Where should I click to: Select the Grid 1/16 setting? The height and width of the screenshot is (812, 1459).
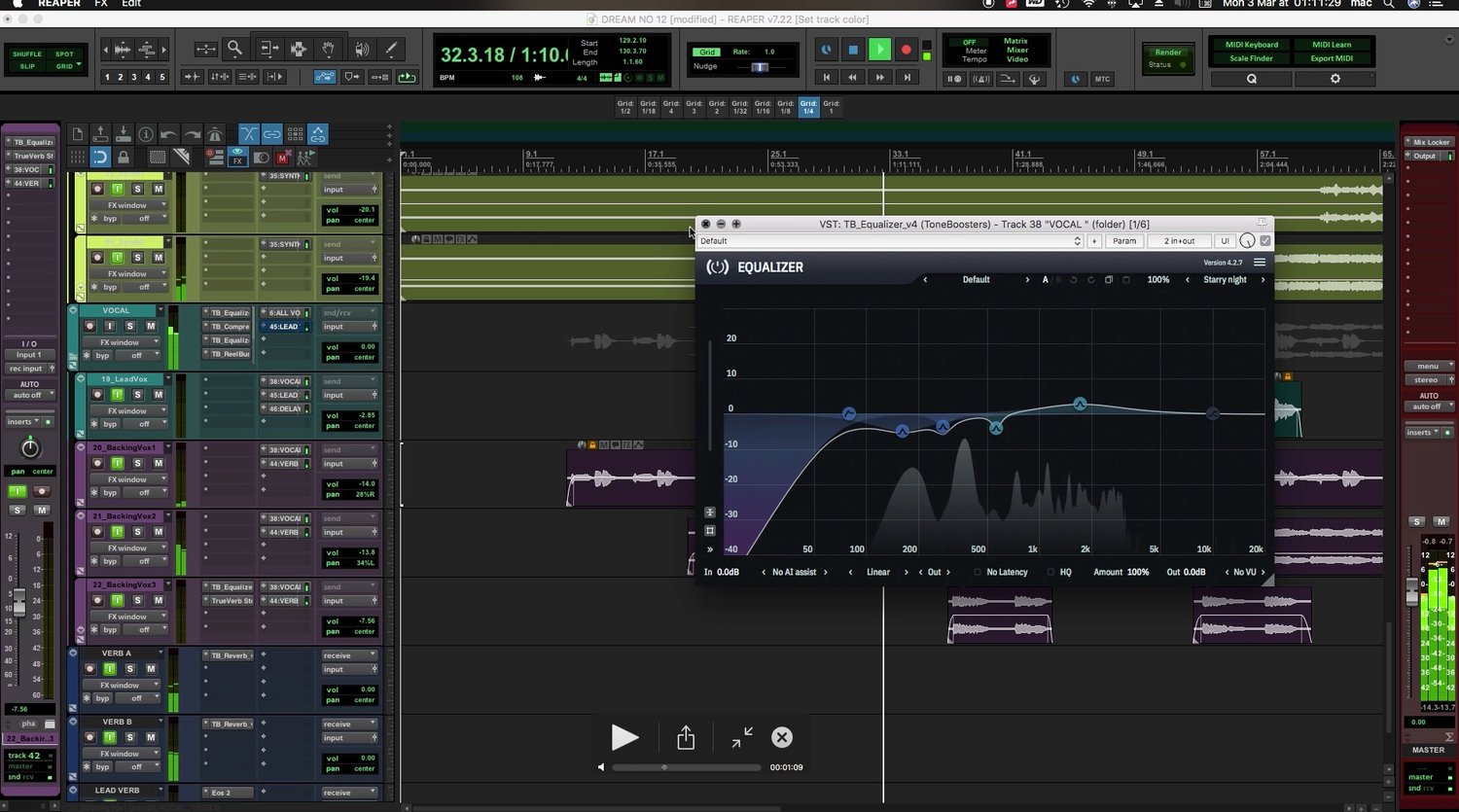[763, 107]
